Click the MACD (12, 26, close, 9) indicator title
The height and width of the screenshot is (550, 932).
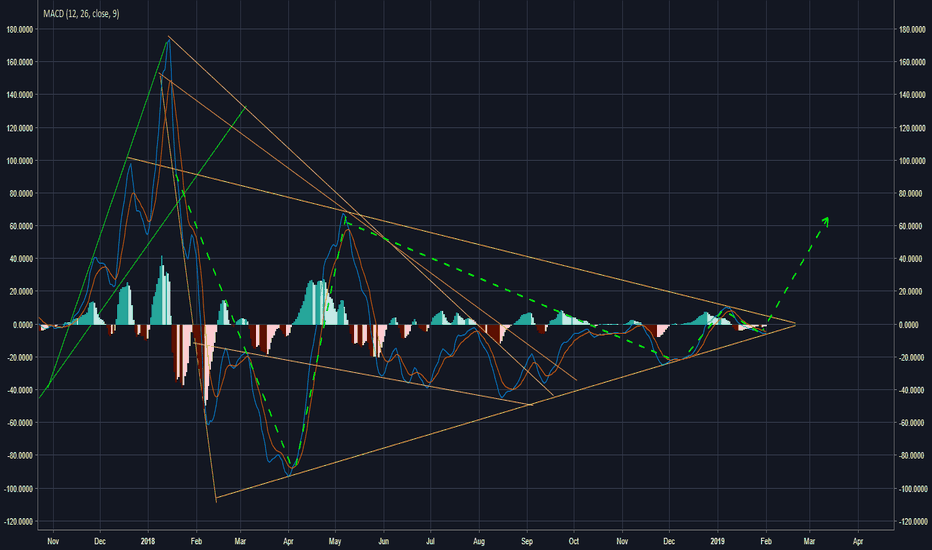click(81, 13)
